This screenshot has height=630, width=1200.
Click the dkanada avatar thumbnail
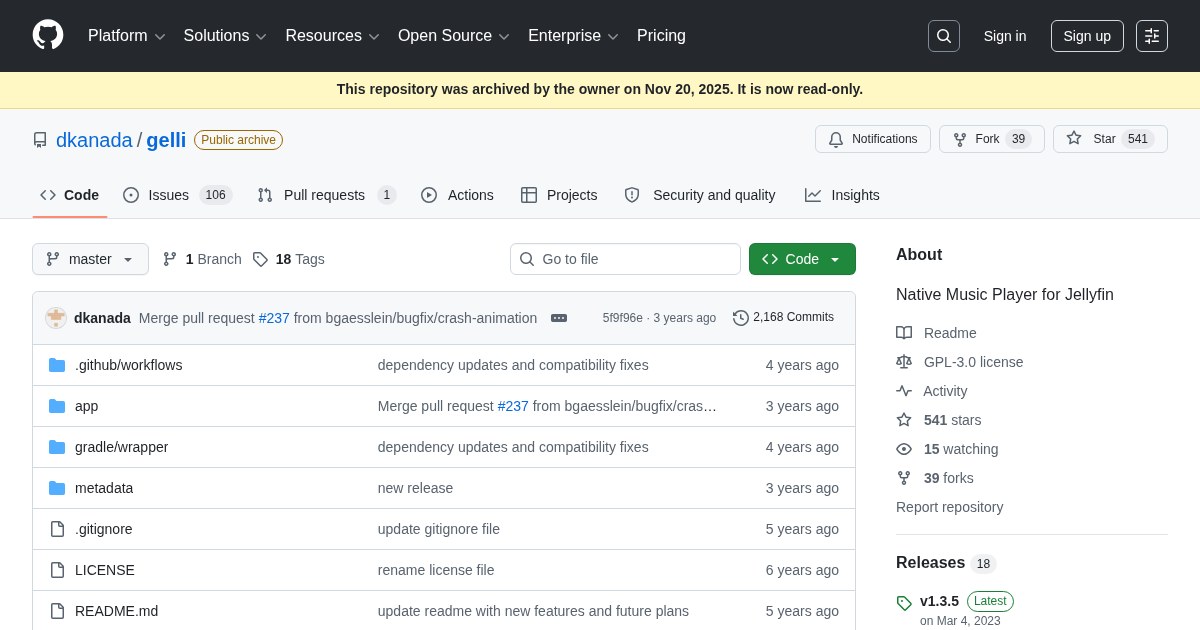tap(56, 318)
